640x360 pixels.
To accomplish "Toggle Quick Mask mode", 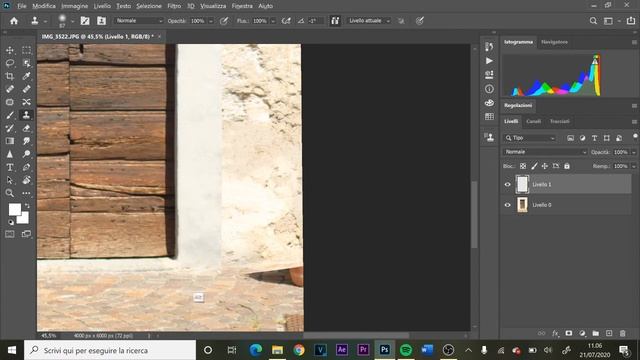I will pos(10,234).
